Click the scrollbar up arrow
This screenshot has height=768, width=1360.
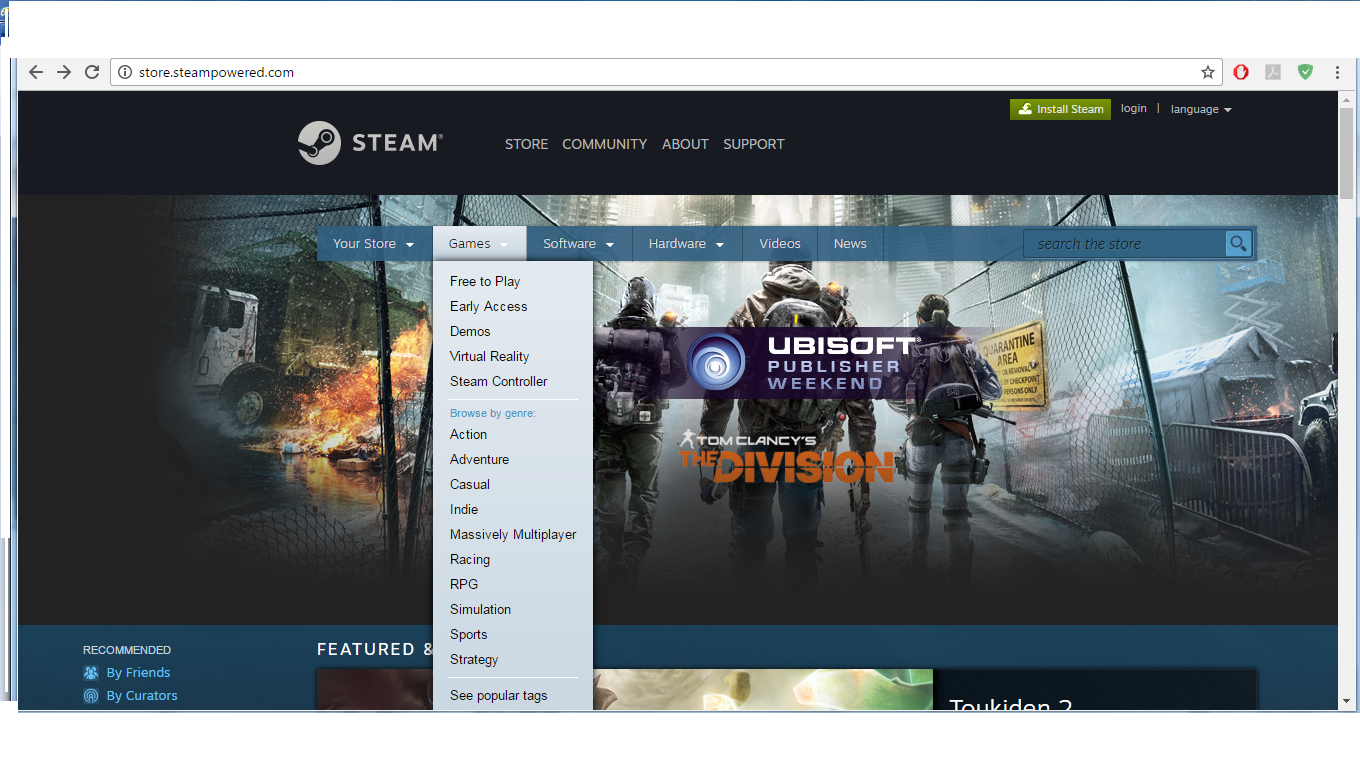click(1345, 98)
